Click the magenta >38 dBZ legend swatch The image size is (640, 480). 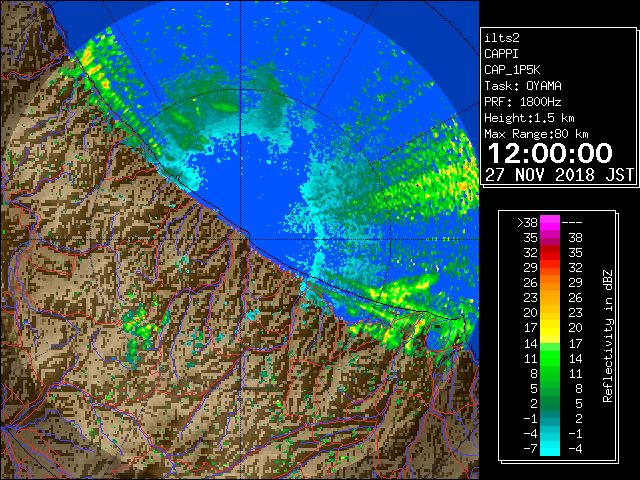point(550,222)
